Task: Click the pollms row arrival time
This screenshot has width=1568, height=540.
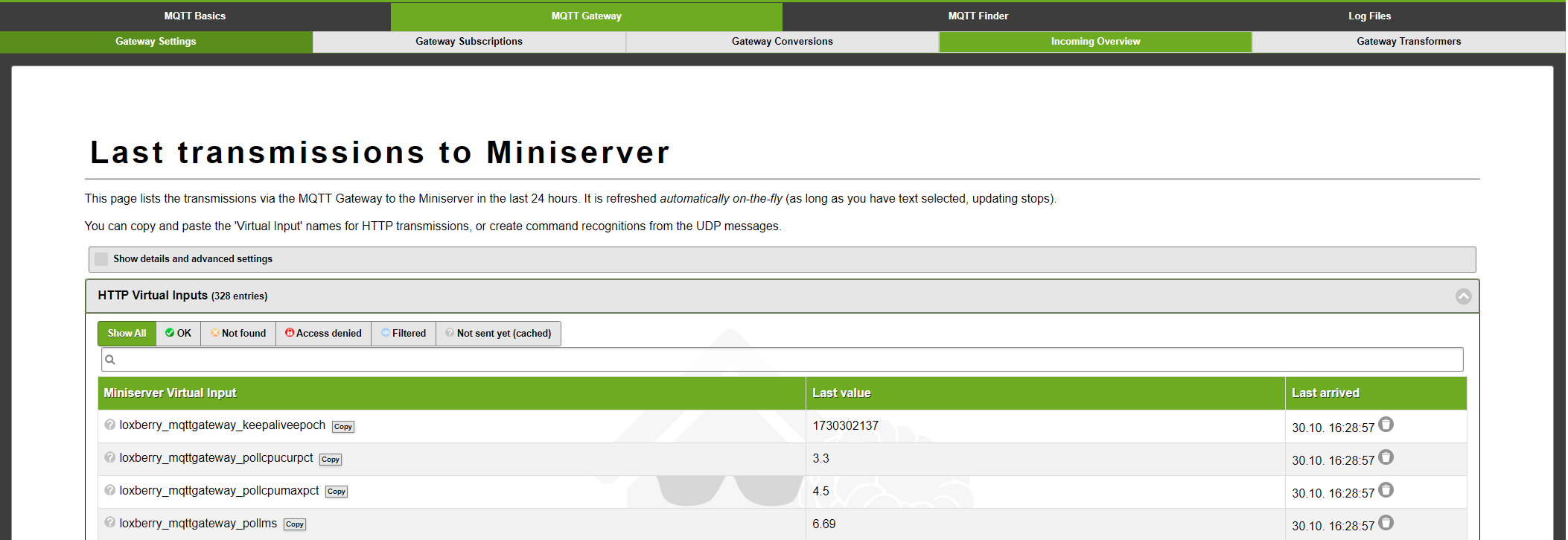Action: pos(1333,527)
